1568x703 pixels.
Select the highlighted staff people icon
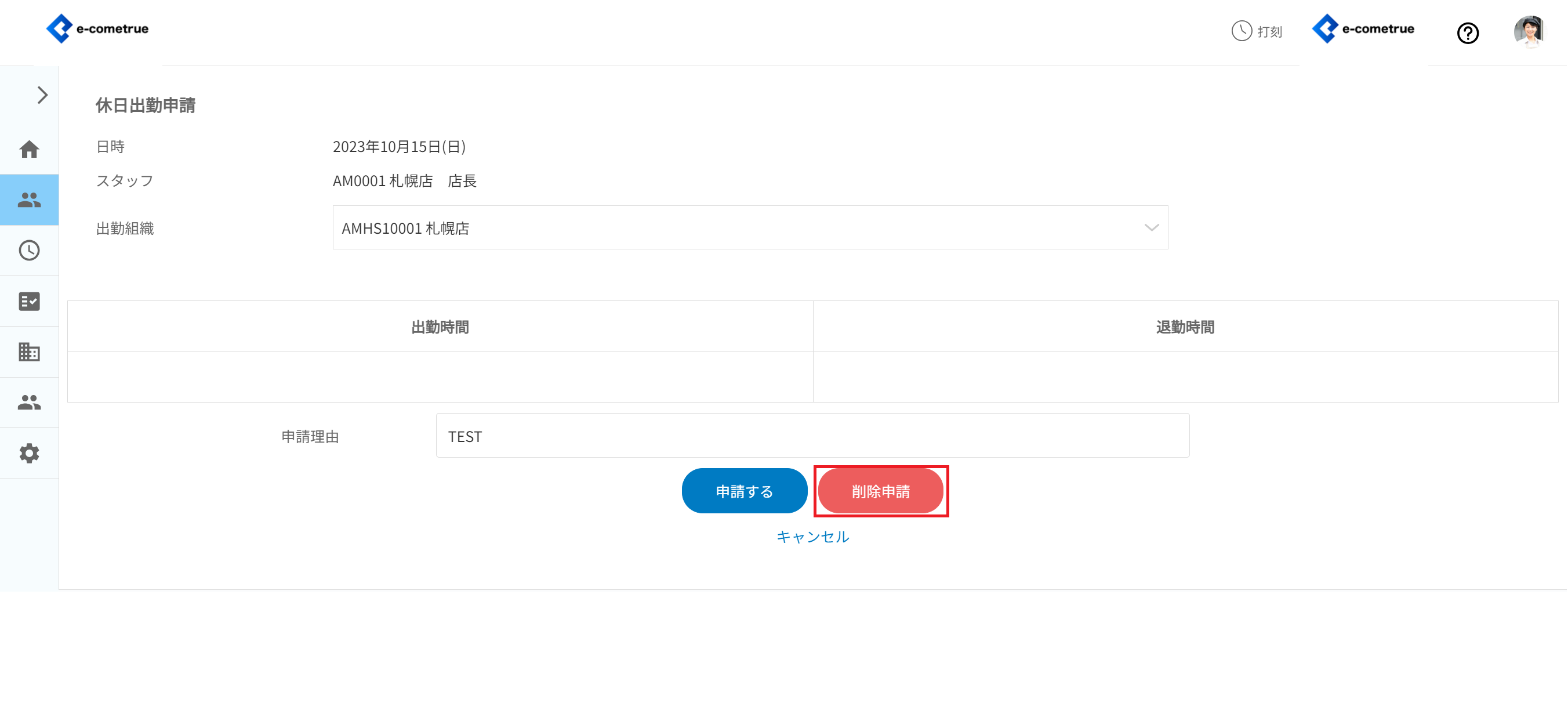click(29, 200)
